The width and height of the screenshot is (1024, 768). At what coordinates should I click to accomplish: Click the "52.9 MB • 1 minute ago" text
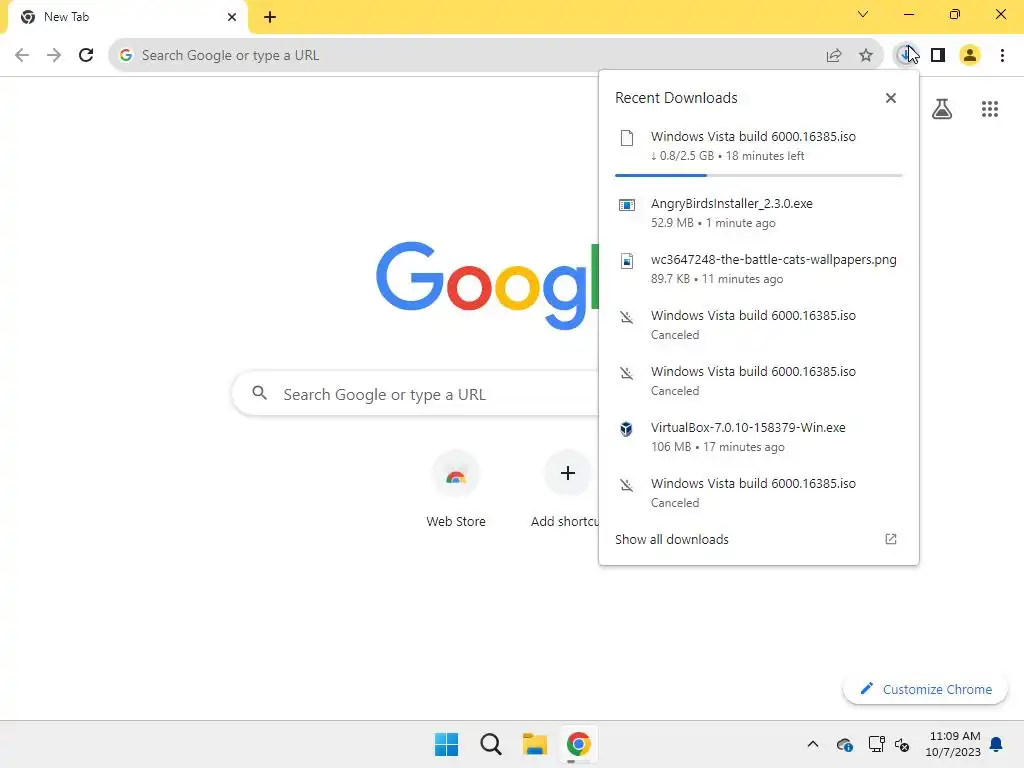713,223
